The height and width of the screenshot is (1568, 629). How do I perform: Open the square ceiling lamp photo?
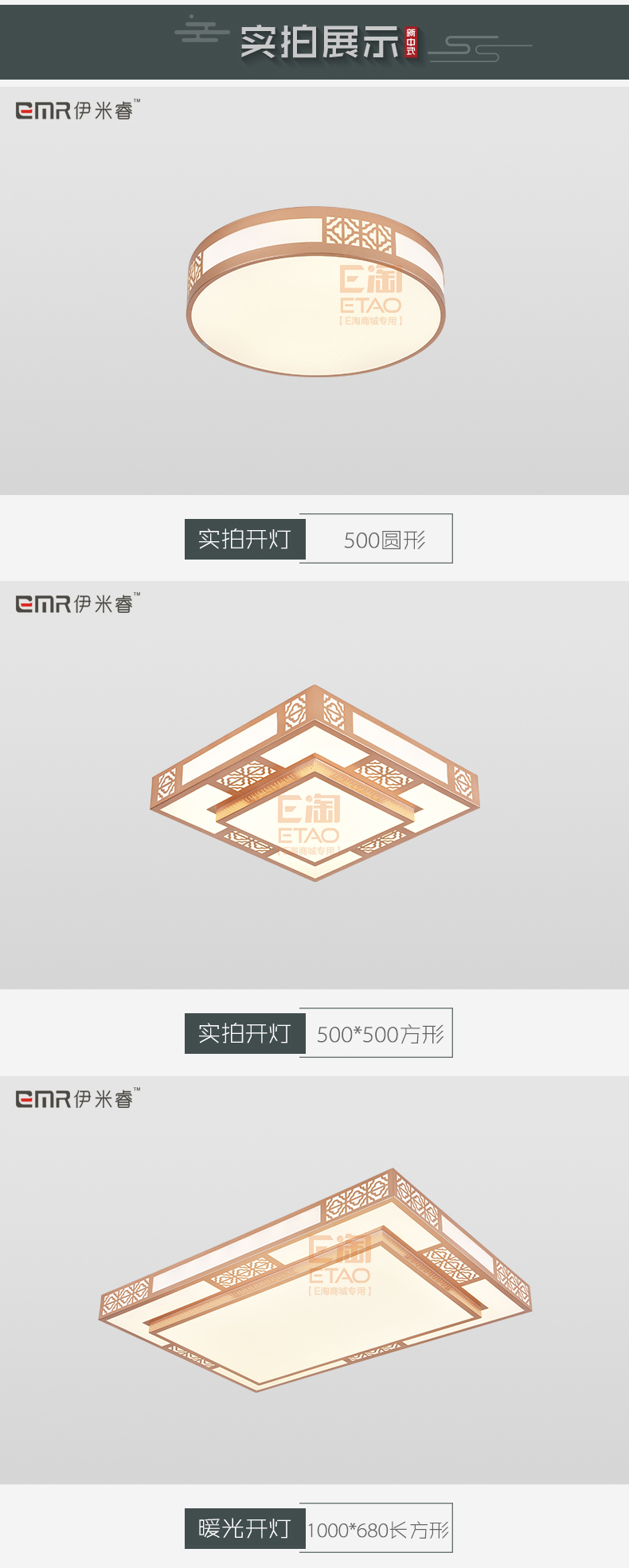(x=314, y=782)
